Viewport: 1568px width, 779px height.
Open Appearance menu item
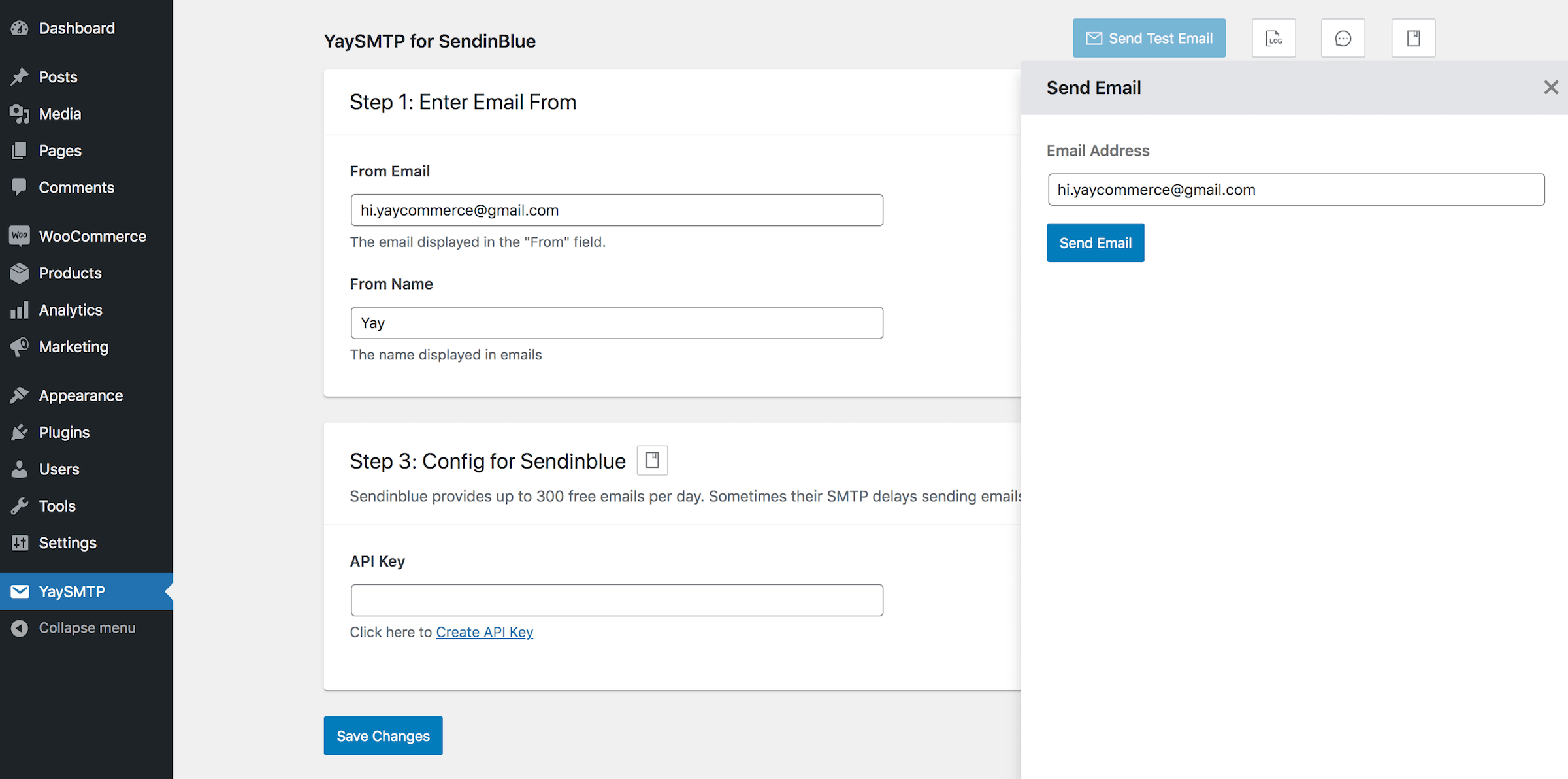pyautogui.click(x=86, y=395)
